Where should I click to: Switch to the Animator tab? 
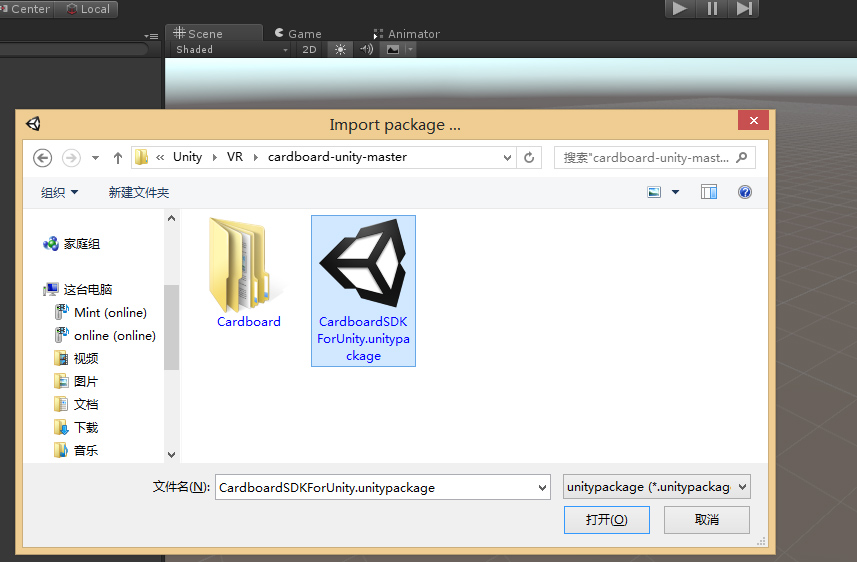(406, 33)
